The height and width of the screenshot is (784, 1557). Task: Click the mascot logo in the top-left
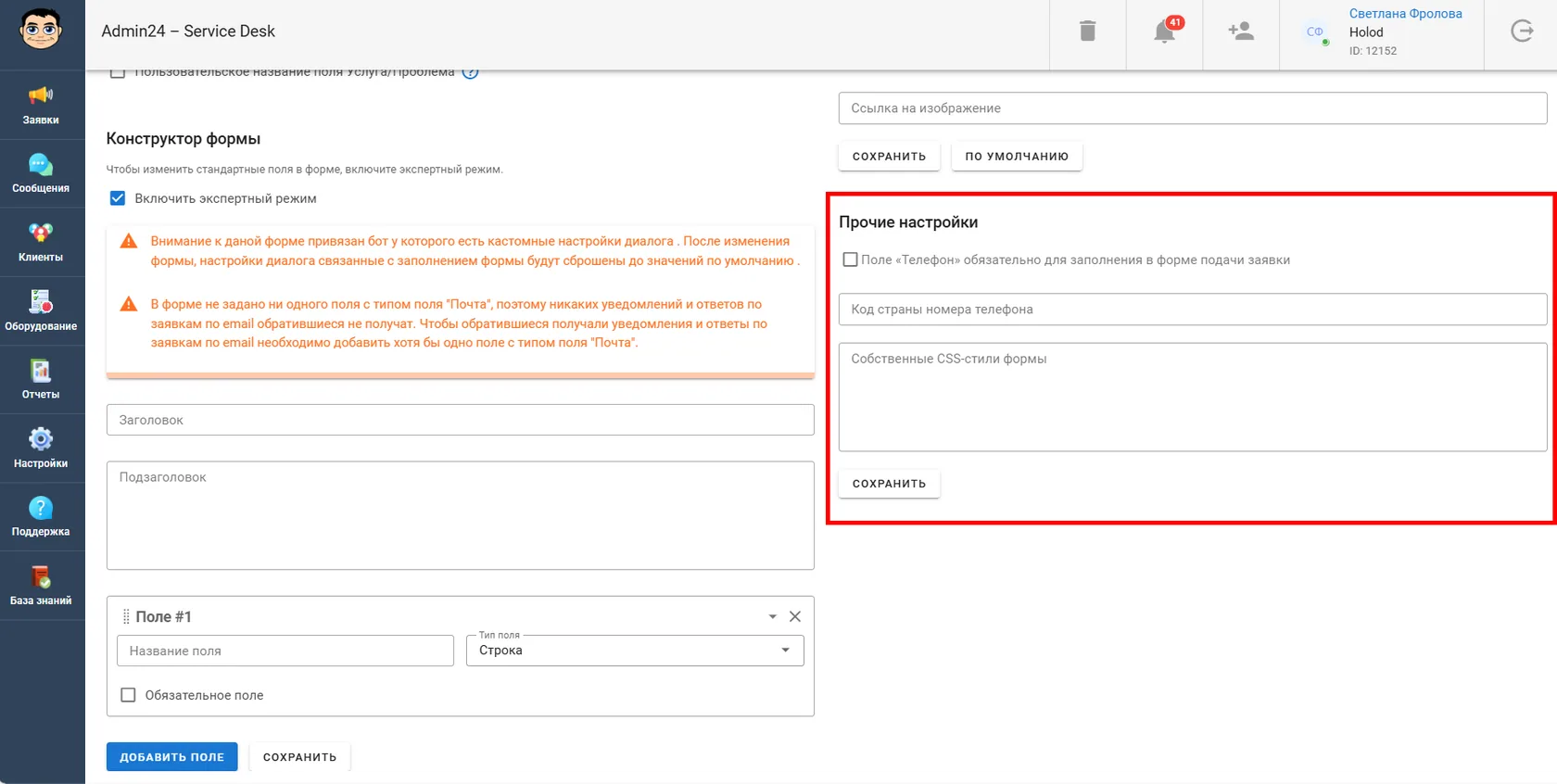[x=41, y=31]
